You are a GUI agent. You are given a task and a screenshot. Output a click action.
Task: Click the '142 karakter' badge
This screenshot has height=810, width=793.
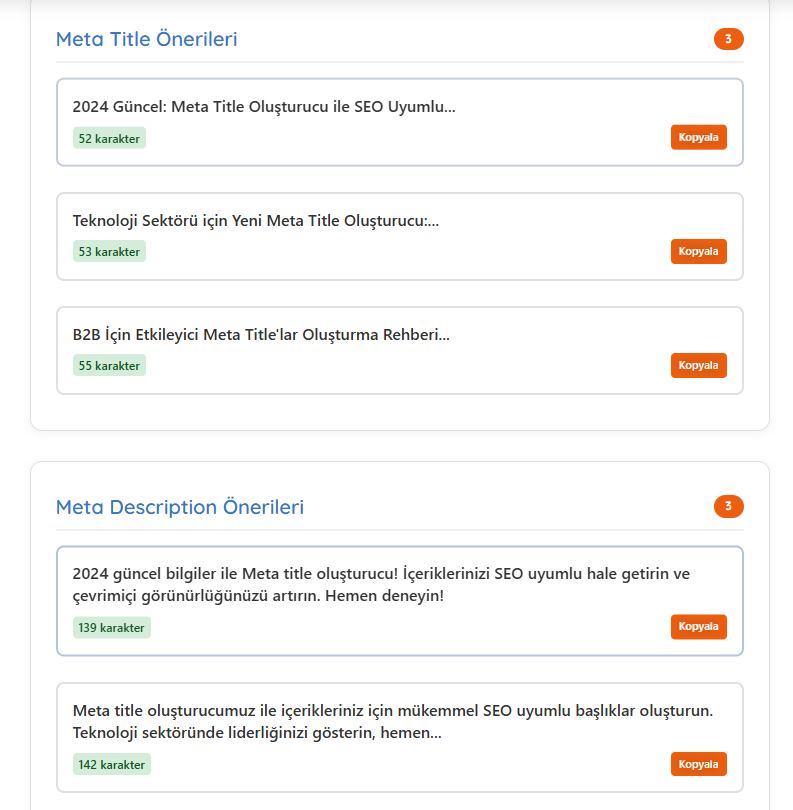112,765
